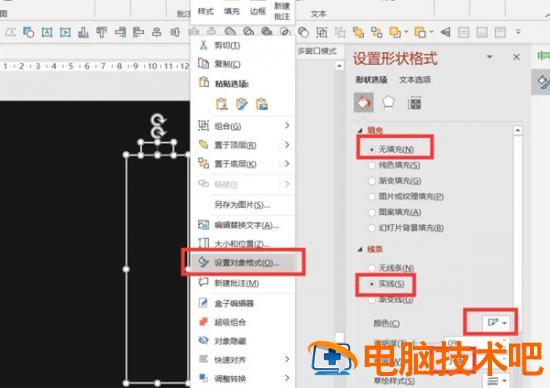This screenshot has width=550, height=388.
Task: Click slide area scrollbar up arrow
Action: coord(339,66)
